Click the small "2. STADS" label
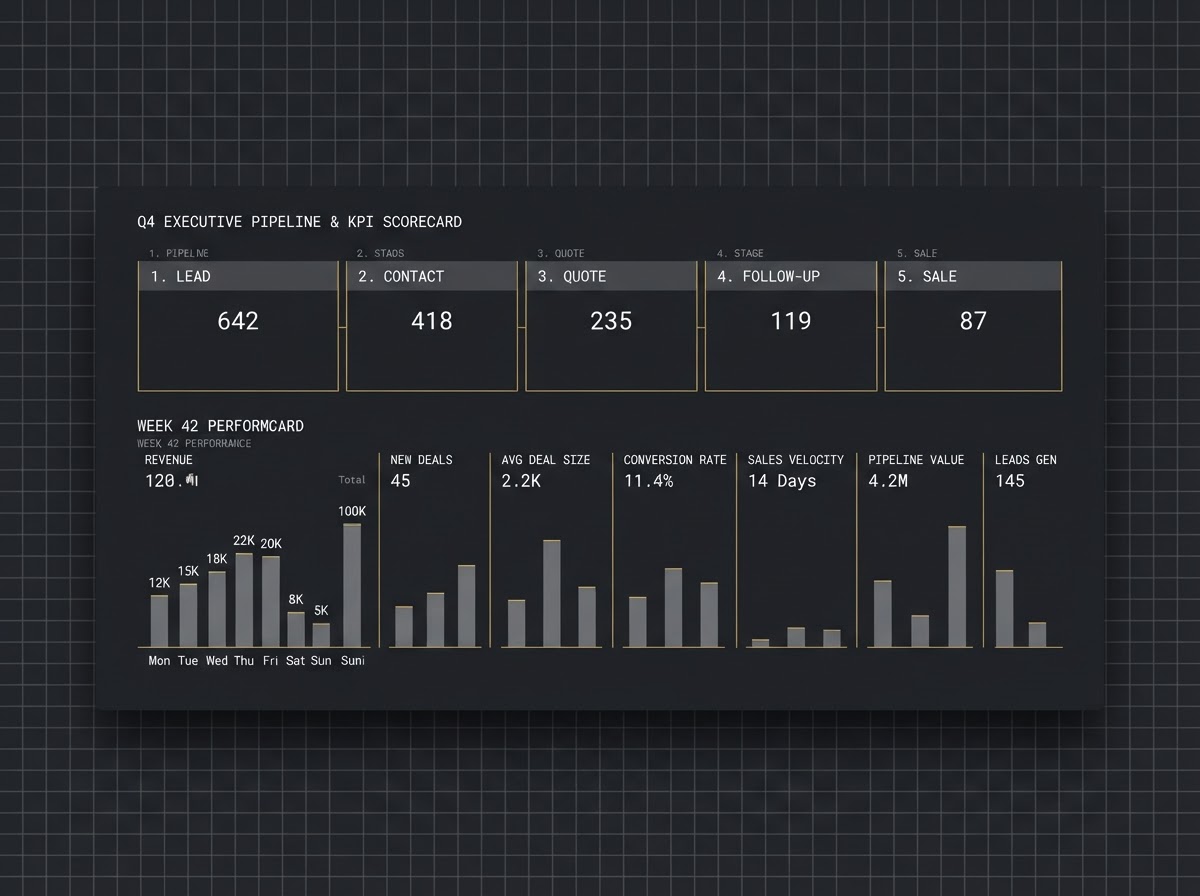 (x=380, y=253)
